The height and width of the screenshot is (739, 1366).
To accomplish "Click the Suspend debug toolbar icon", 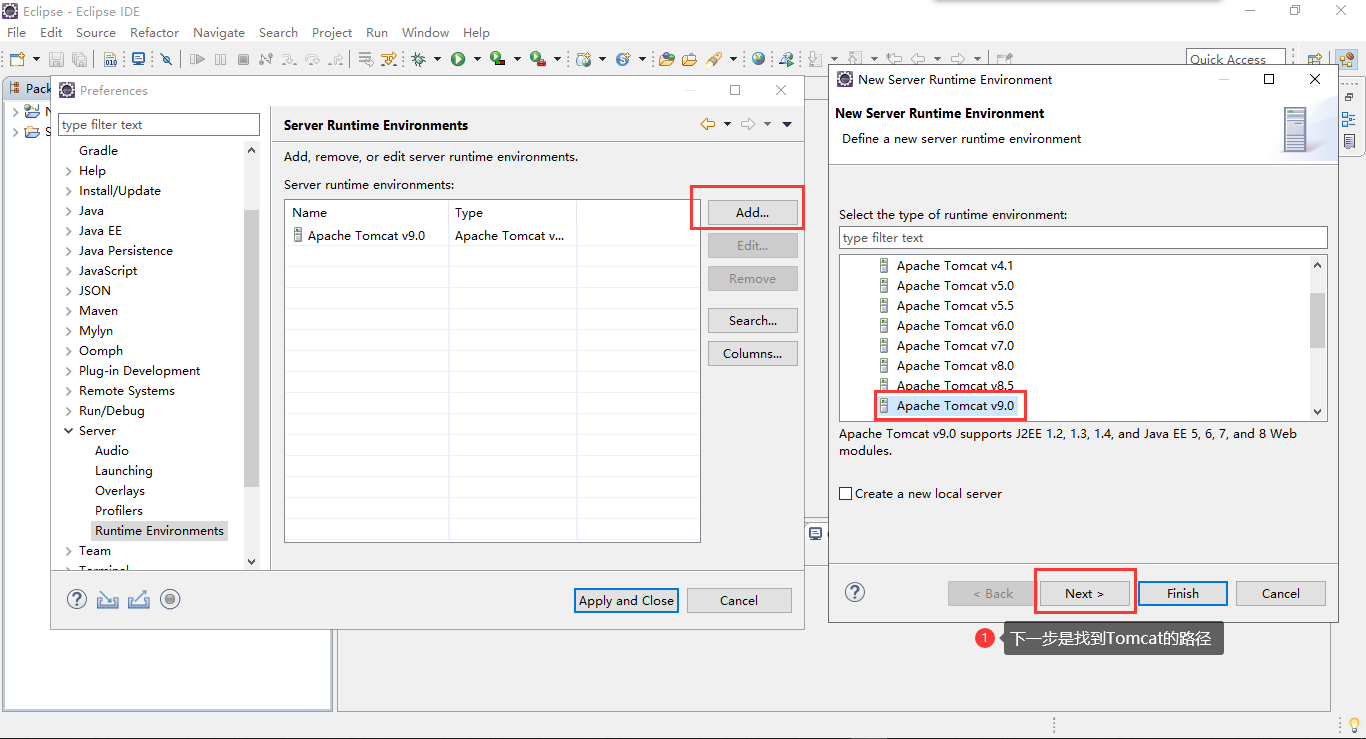I will tap(220, 59).
